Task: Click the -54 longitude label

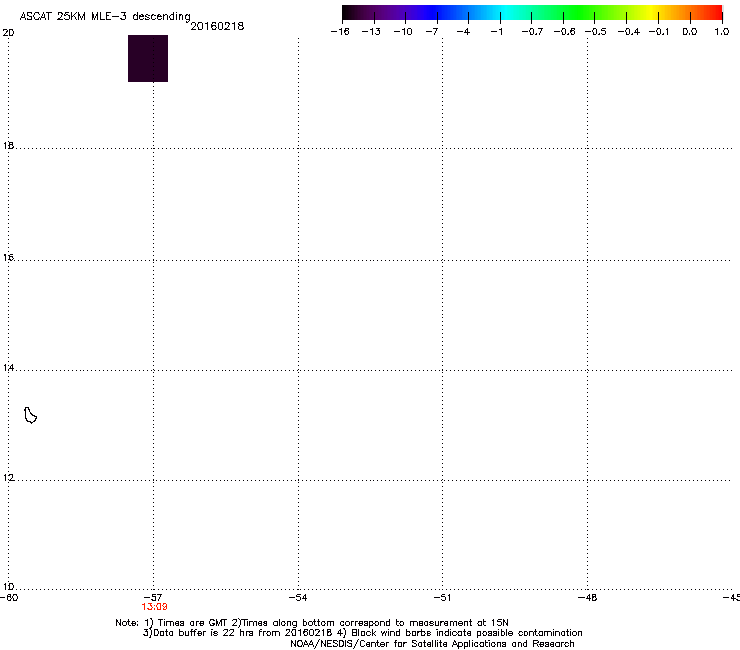Action: [x=298, y=597]
